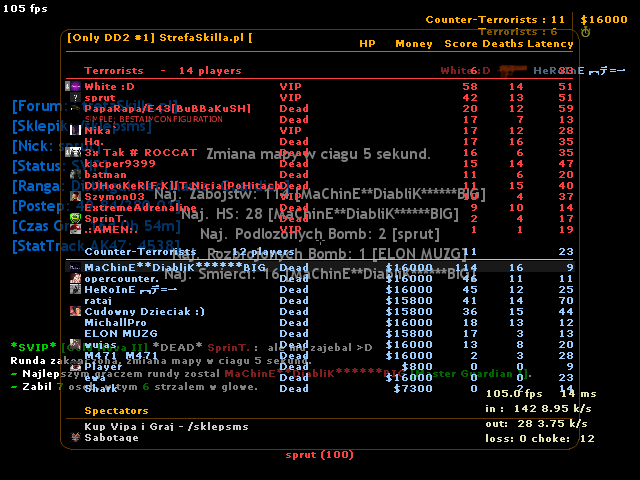Click player name rataj
Screen dimensions: 640x480
[x=98, y=301]
